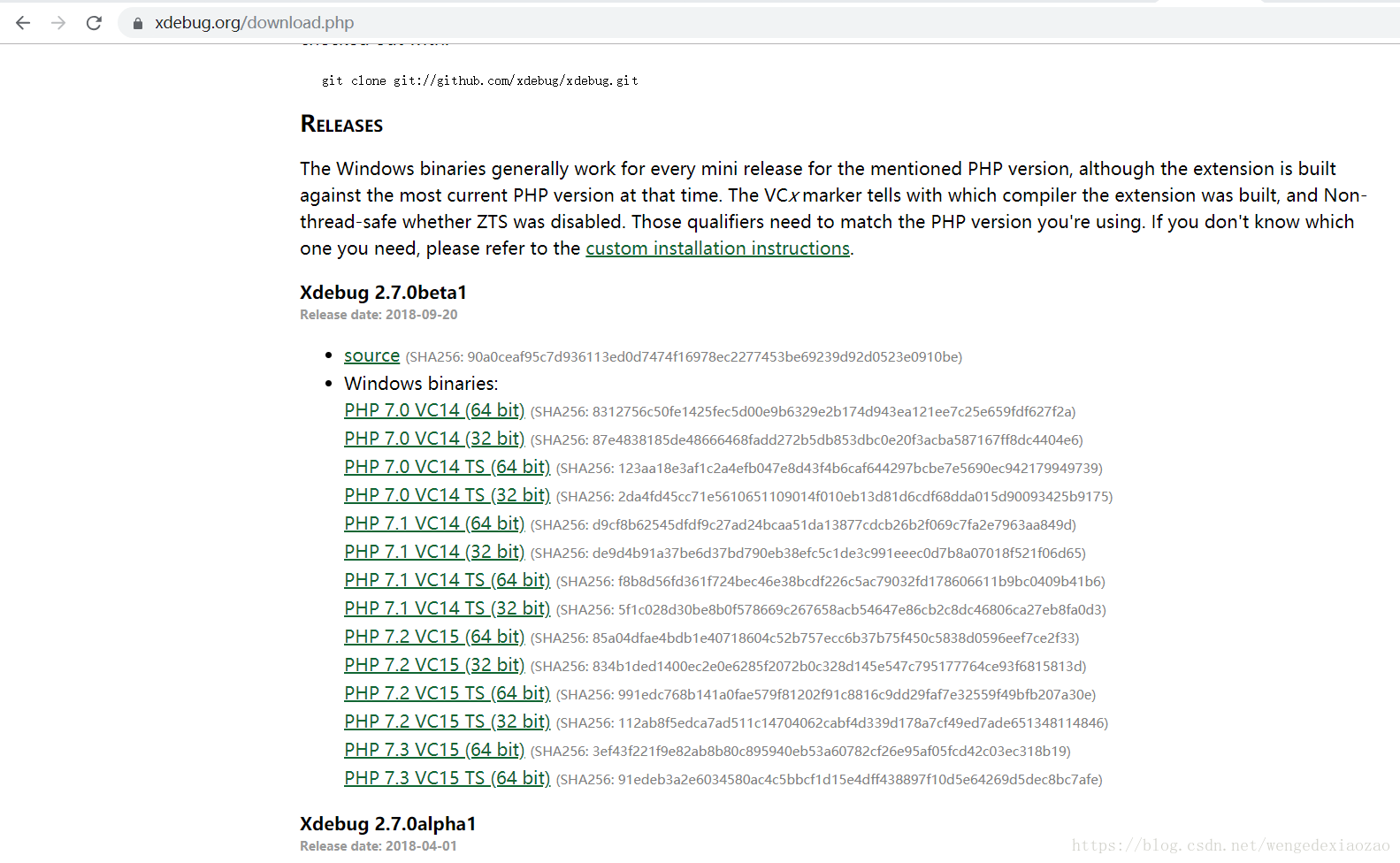Click SHA256 hash for PHP 7.3 VC15 TS (64 bit)

[830, 780]
